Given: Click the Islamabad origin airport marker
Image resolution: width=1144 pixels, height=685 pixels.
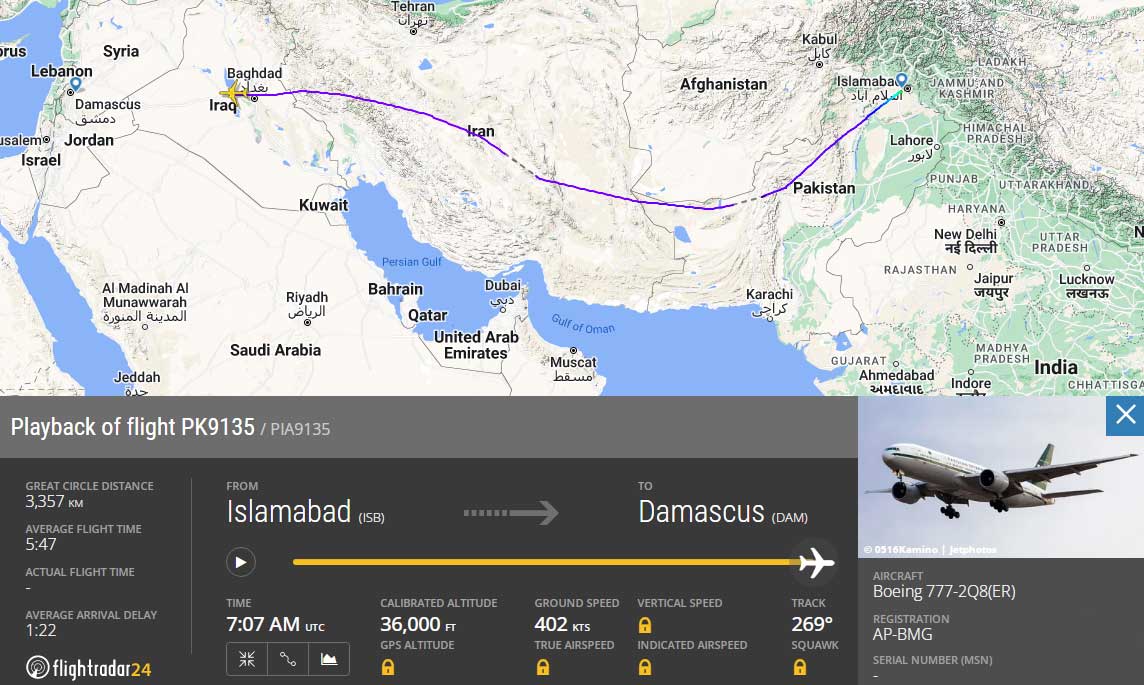Looking at the screenshot, I should pyautogui.click(x=902, y=81).
